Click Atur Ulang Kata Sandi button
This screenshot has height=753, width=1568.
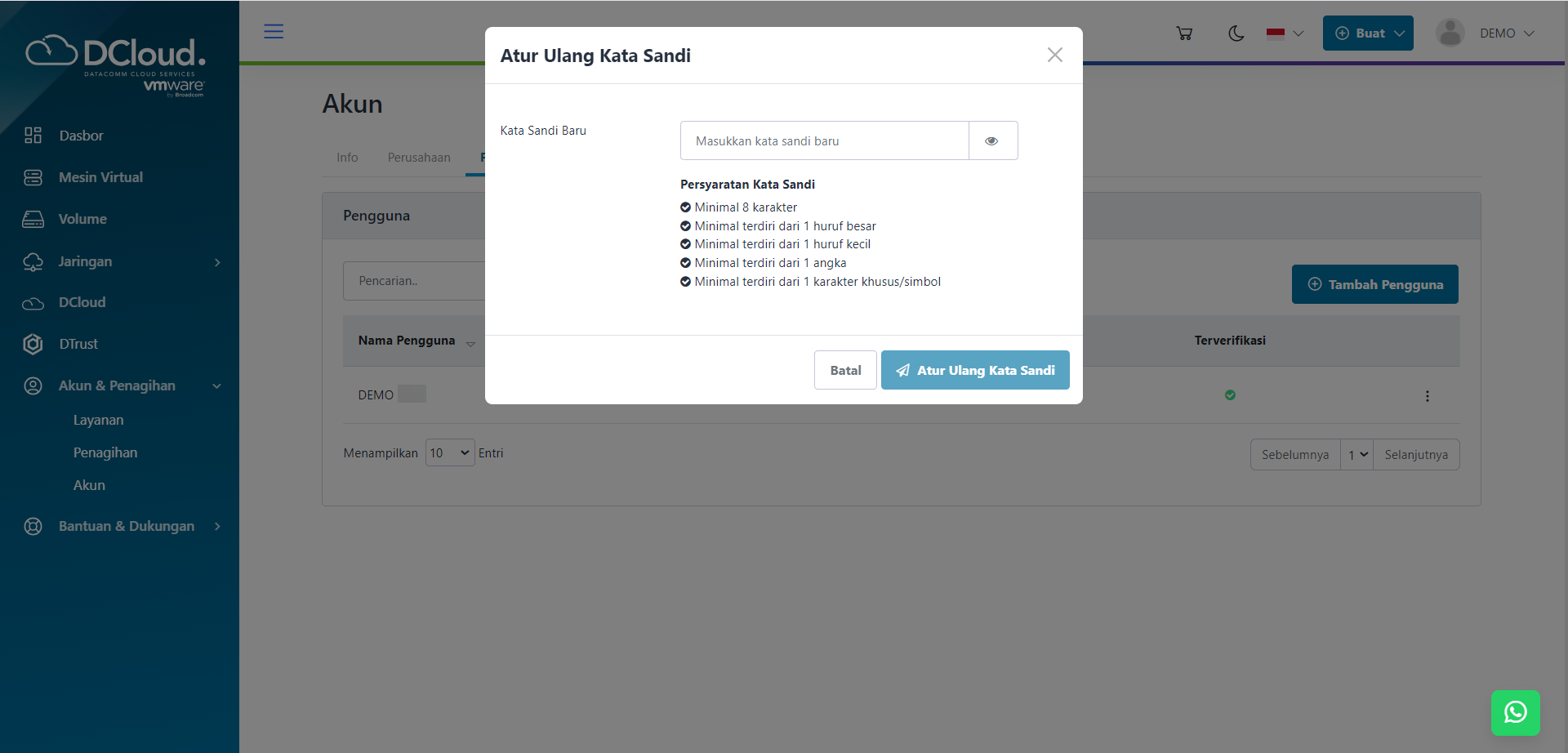[975, 370]
